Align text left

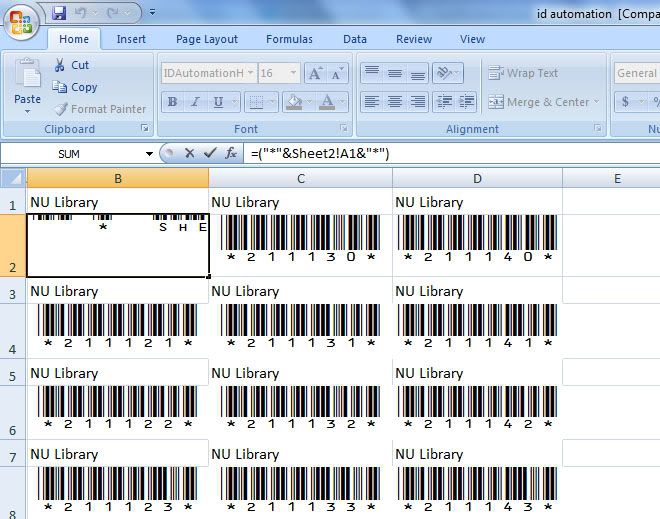coord(372,102)
